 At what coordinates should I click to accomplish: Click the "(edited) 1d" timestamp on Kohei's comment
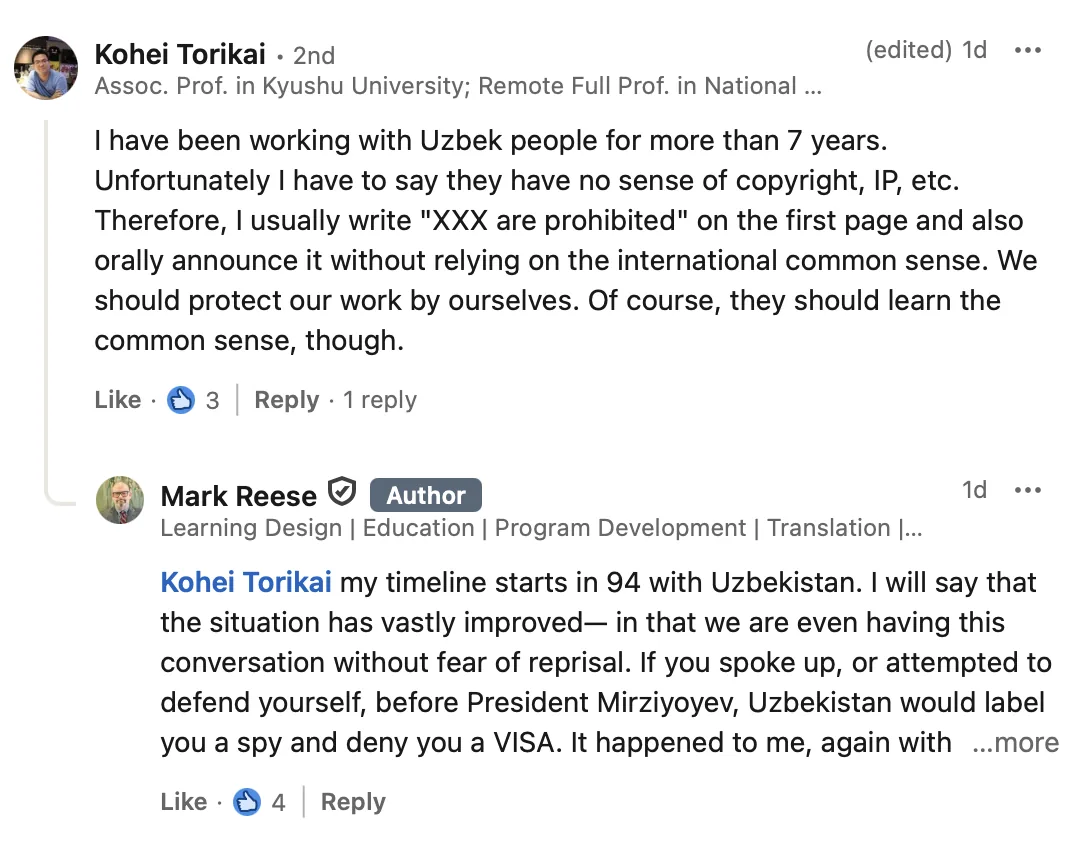pyautogui.click(x=926, y=50)
